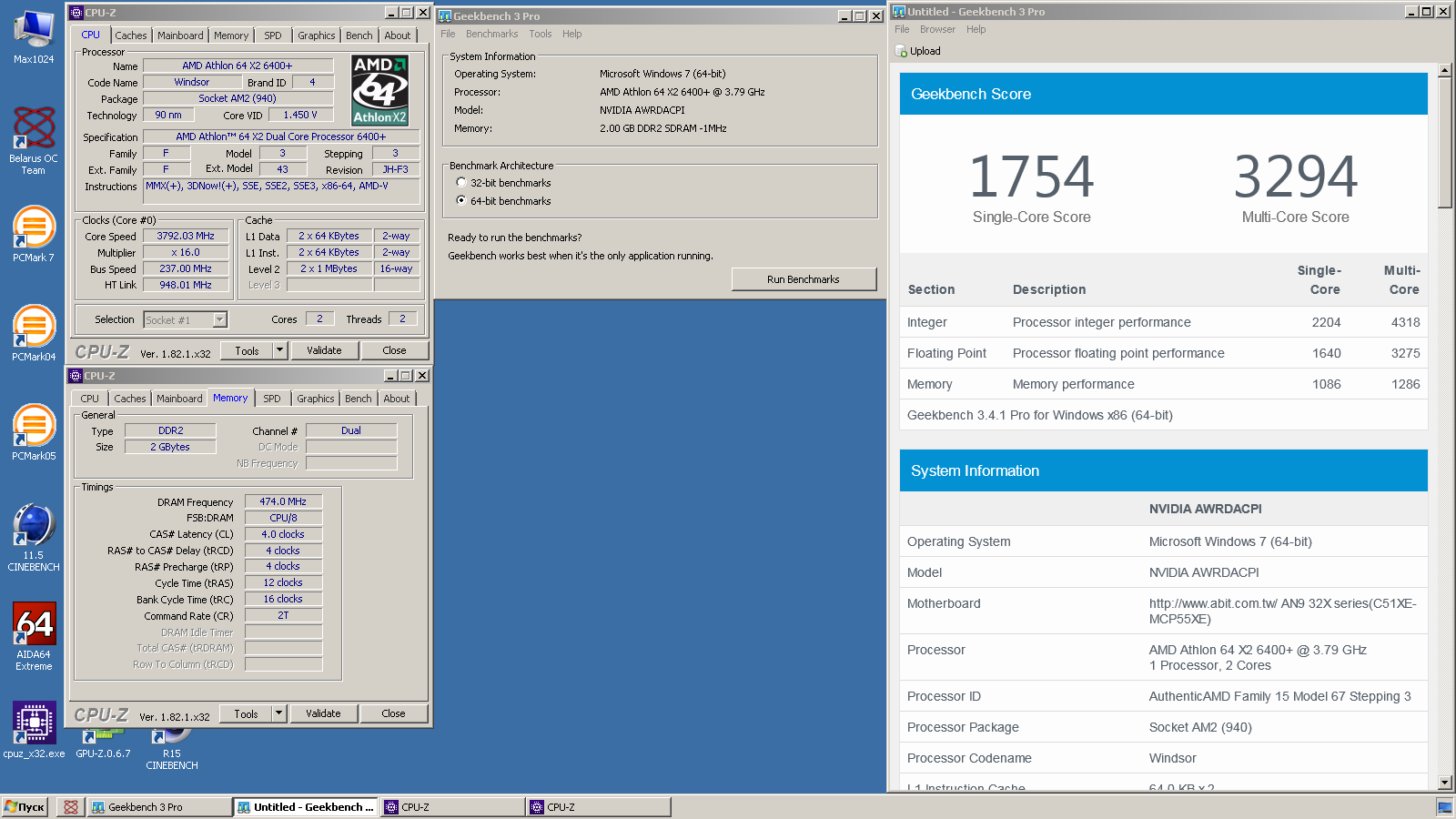1456x819 pixels.
Task: Click Close button in top CPU-Z window
Action: [x=394, y=350]
